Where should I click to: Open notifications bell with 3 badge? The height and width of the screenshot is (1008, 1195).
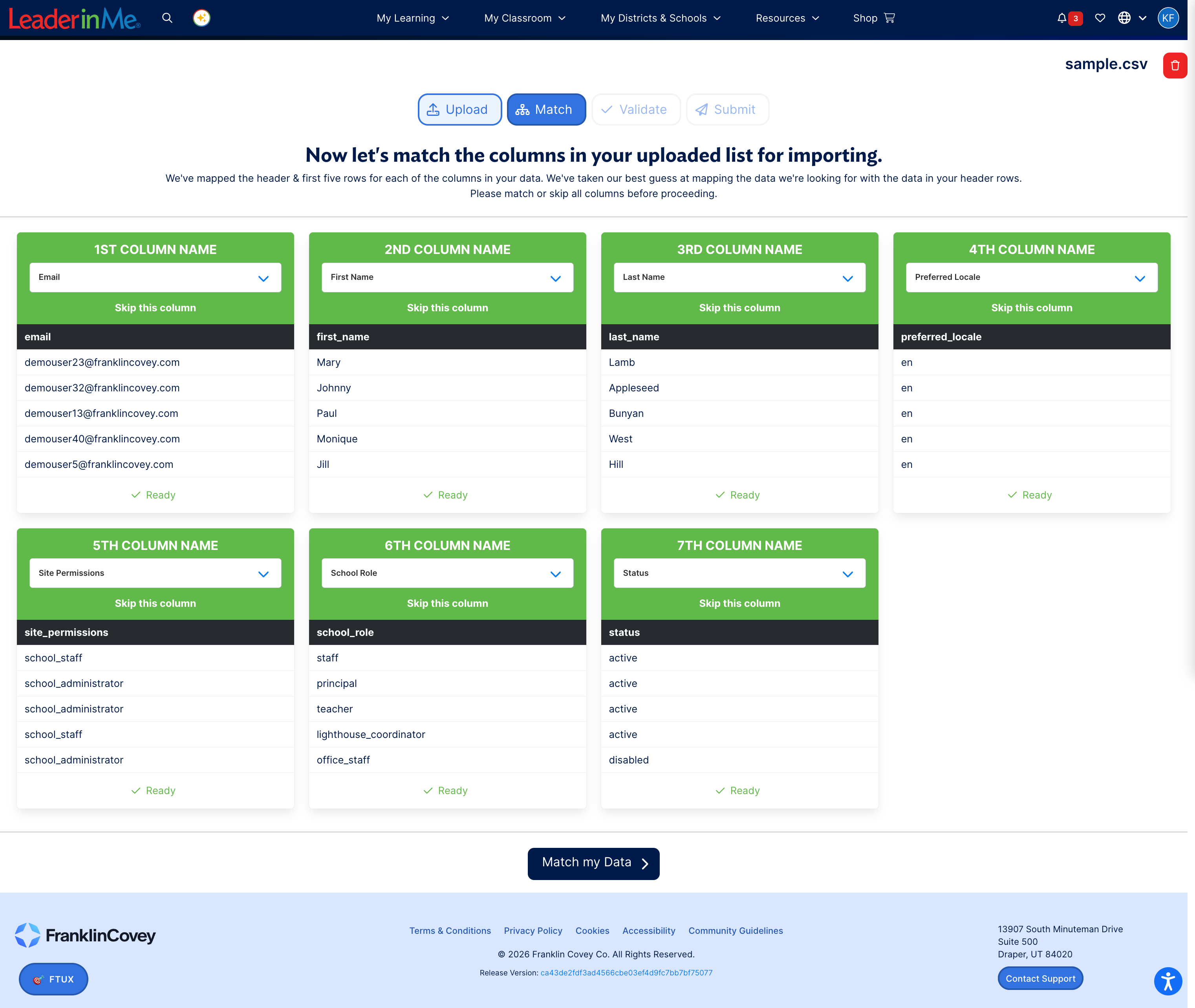point(1069,18)
